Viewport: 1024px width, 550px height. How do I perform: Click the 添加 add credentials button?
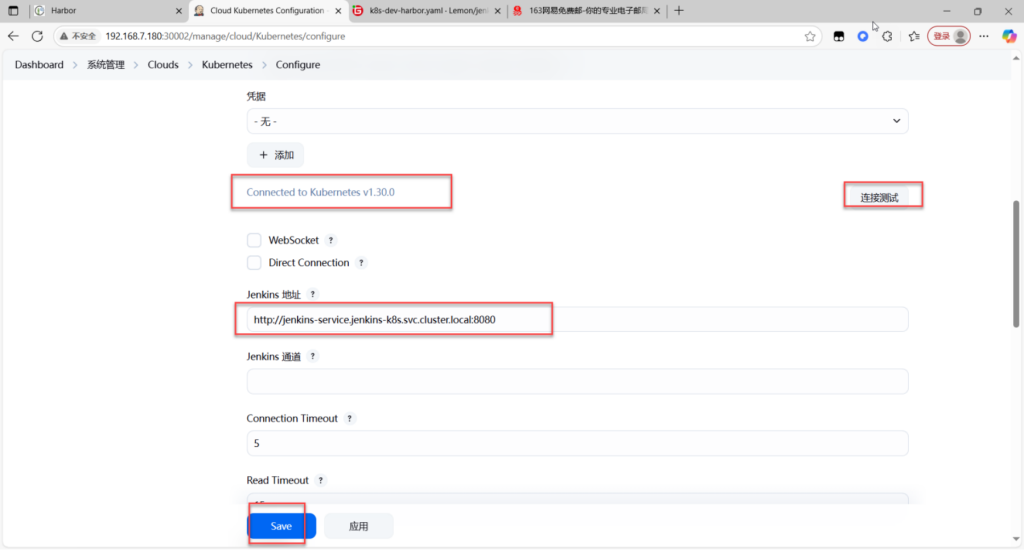(275, 155)
